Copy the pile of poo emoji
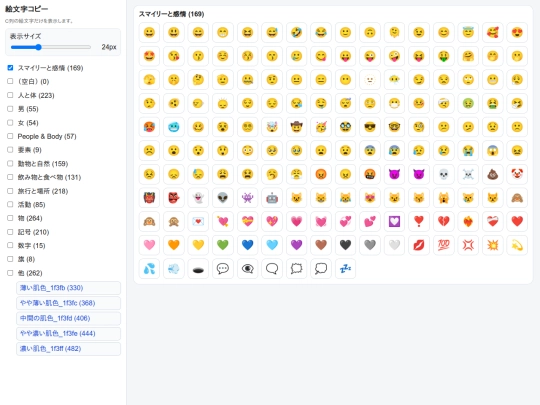Screen dimensions: 540x405 pyautogui.click(x=492, y=174)
